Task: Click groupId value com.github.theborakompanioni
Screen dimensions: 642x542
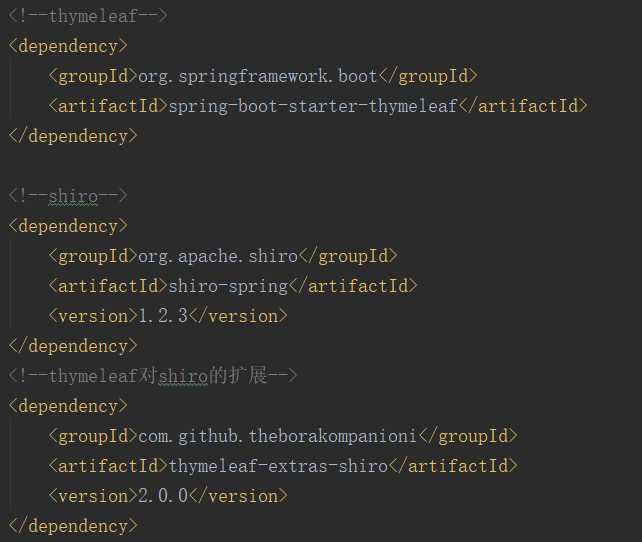Action: tap(277, 436)
